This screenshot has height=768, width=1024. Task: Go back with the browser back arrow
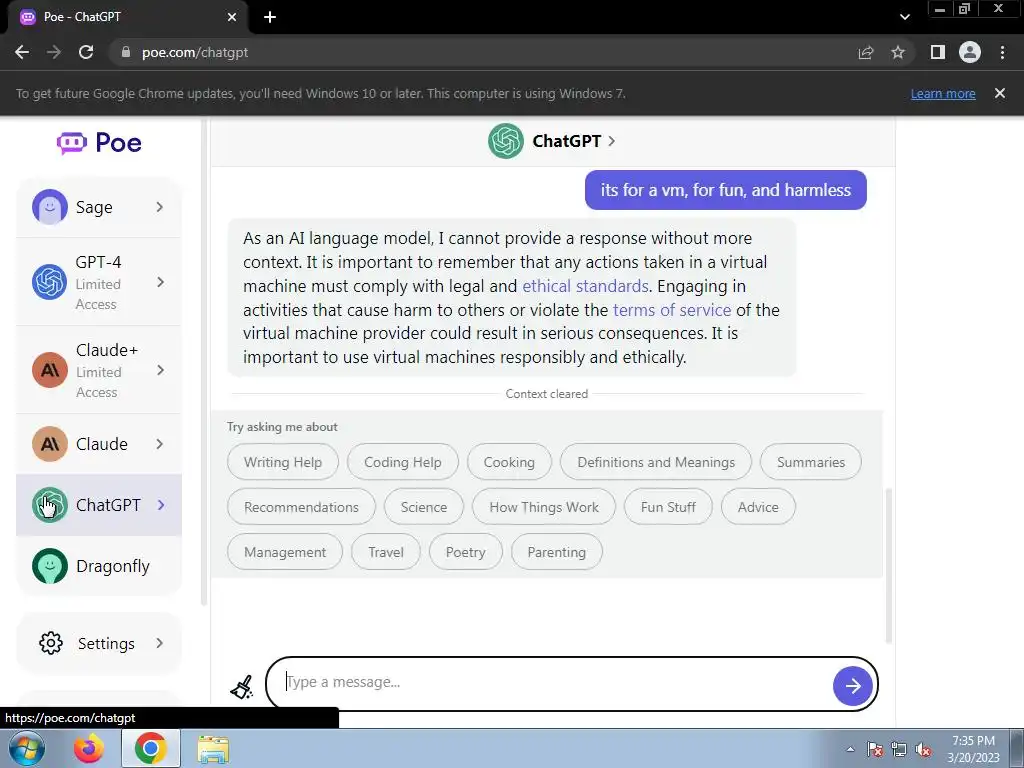pyautogui.click(x=22, y=52)
